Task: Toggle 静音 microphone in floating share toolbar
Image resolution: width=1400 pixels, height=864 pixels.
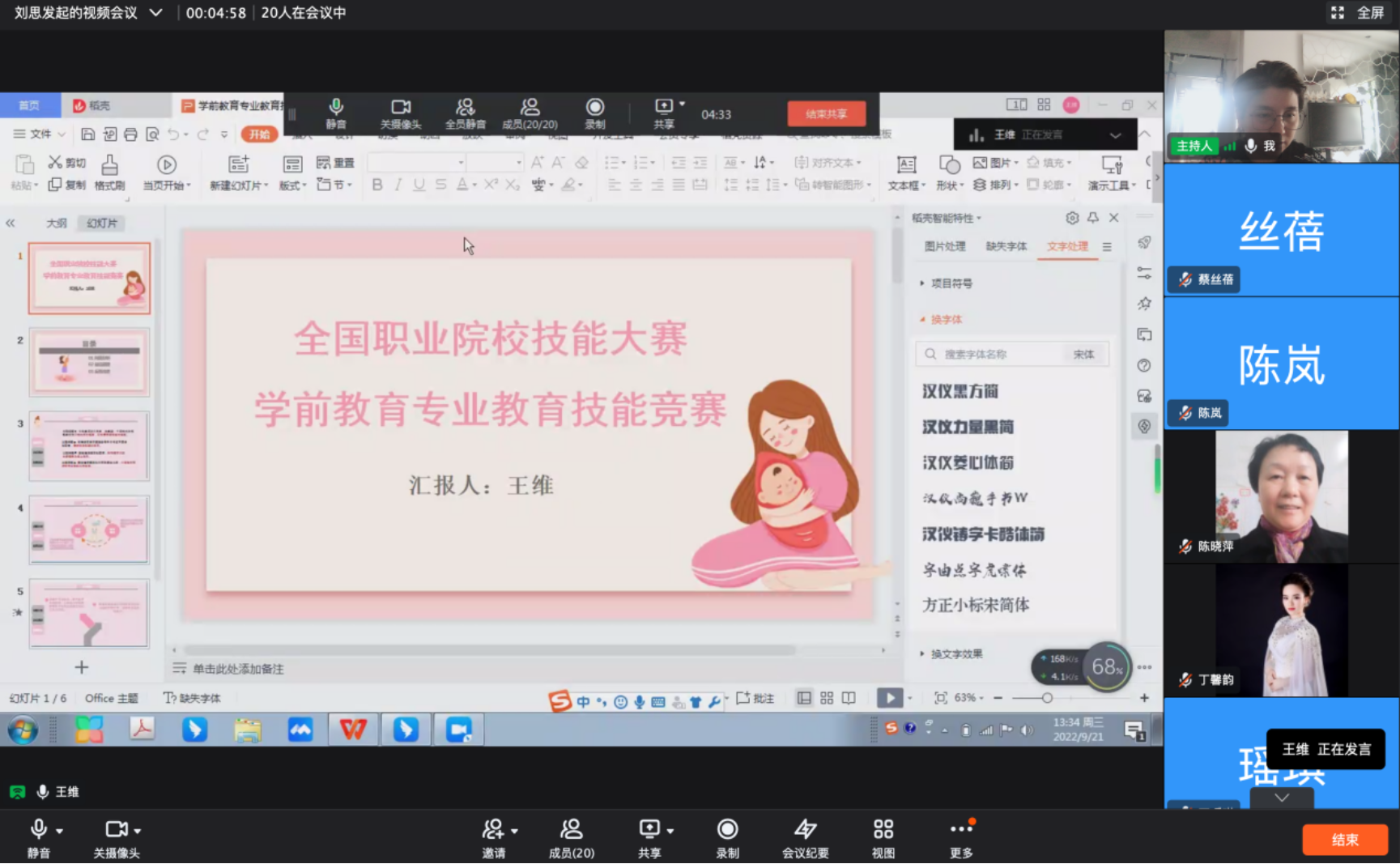Action: (336, 114)
